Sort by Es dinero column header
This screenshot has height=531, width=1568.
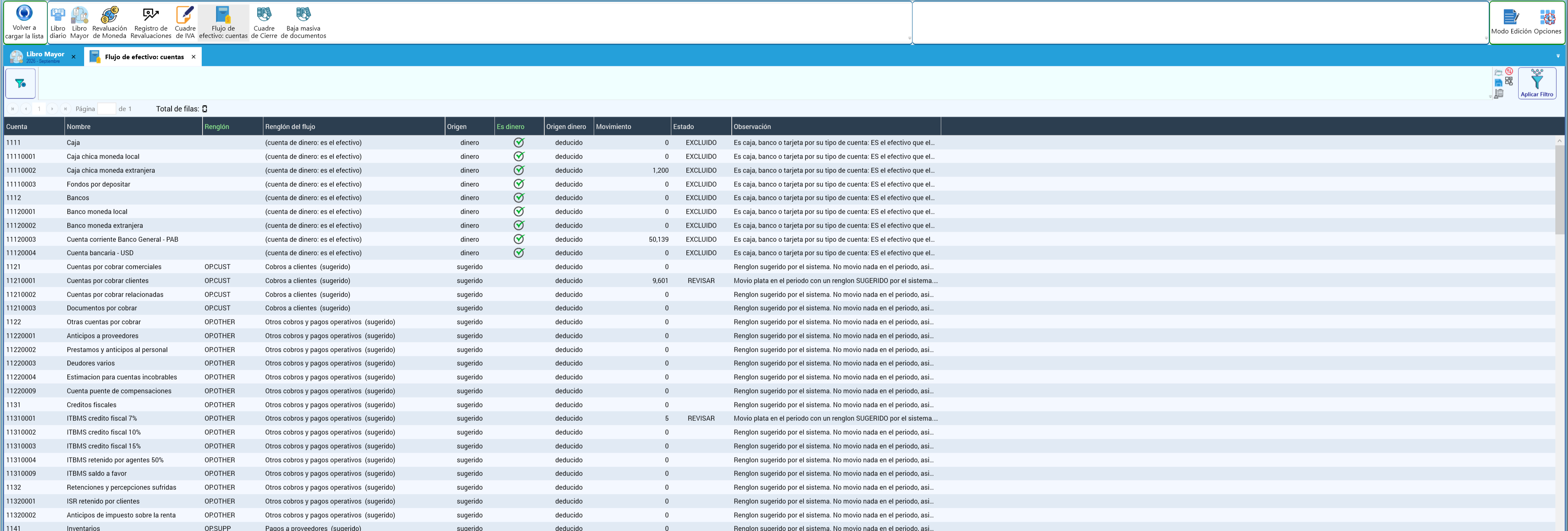pyautogui.click(x=519, y=127)
